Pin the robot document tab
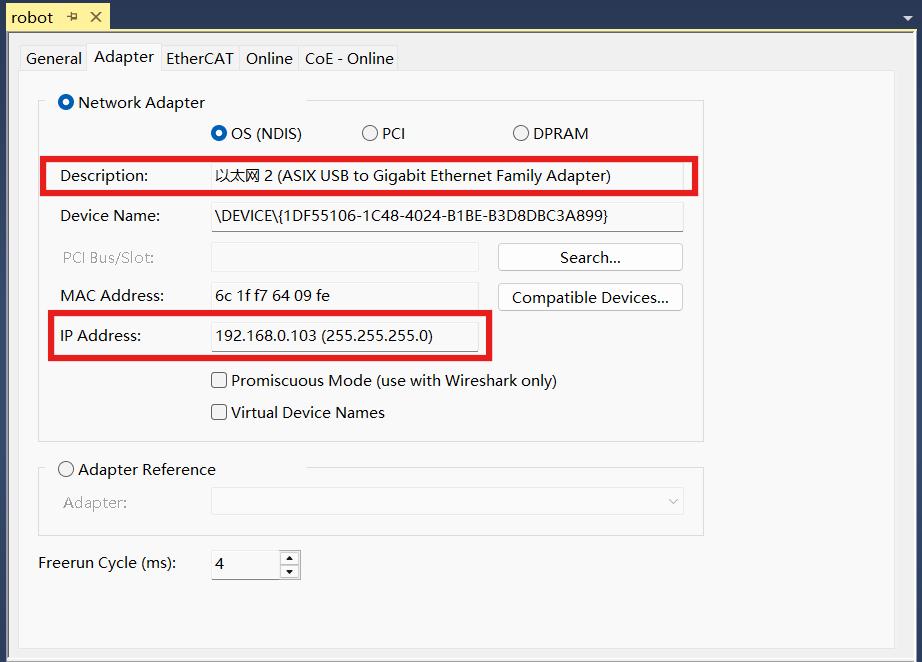Viewport: 922px width, 662px height. pos(73,17)
